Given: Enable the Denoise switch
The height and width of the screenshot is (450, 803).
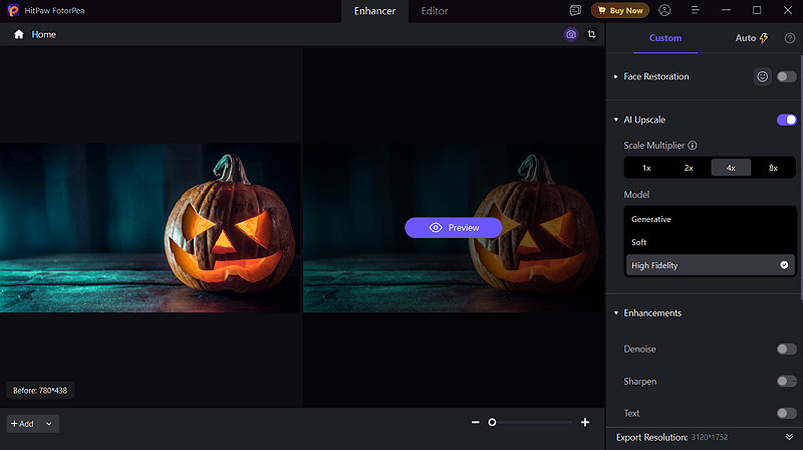Looking at the screenshot, I should 786,349.
